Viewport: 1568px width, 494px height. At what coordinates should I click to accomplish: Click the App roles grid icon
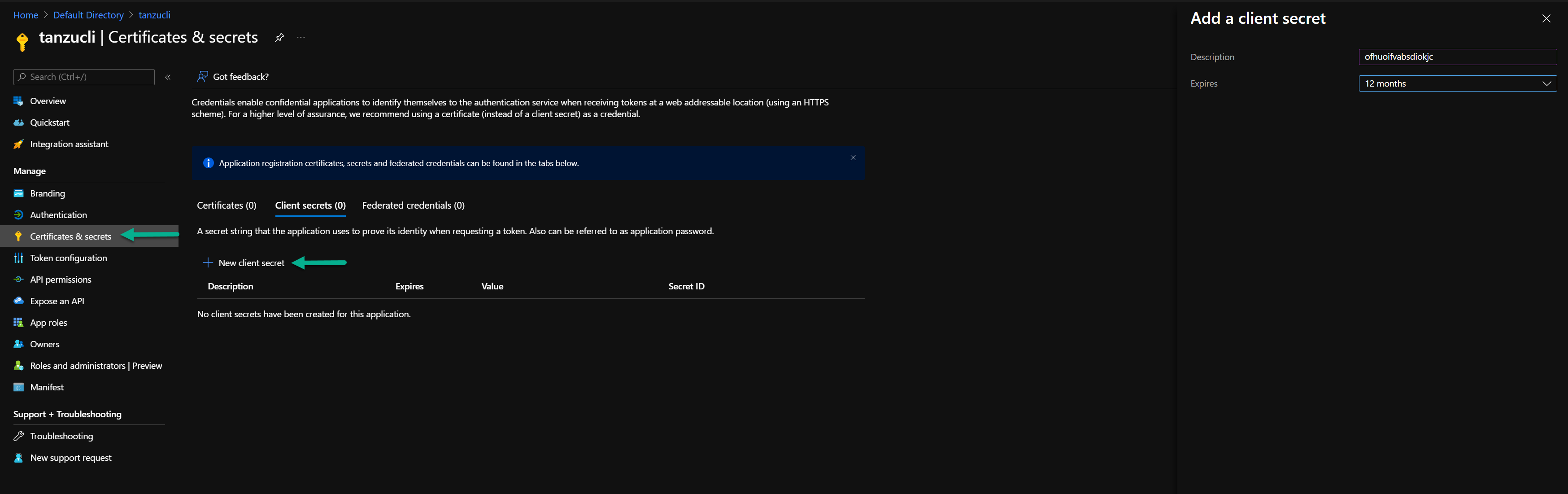(x=18, y=323)
